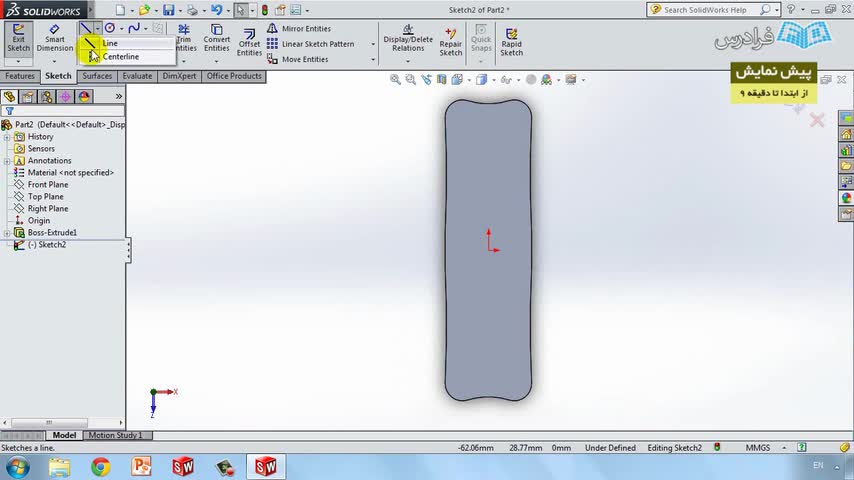Expand the Annotations tree node

[x=7, y=161]
